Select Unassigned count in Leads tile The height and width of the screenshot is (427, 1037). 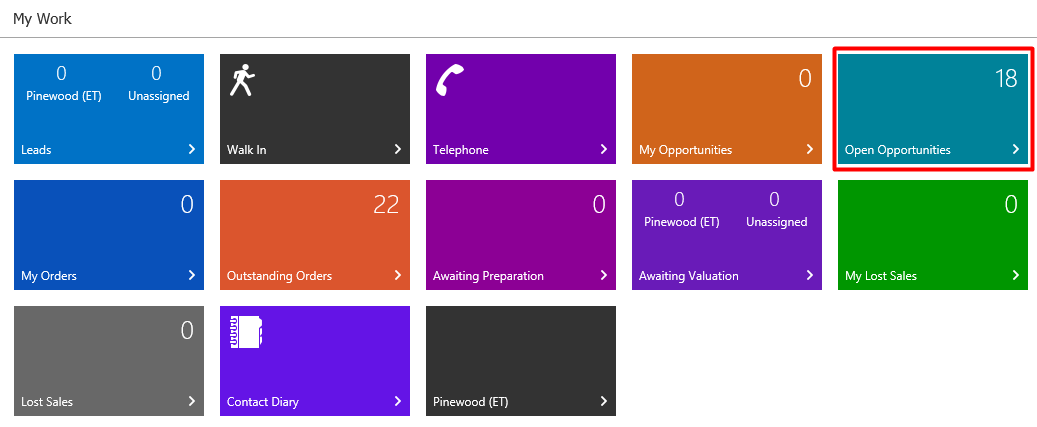pos(157,74)
